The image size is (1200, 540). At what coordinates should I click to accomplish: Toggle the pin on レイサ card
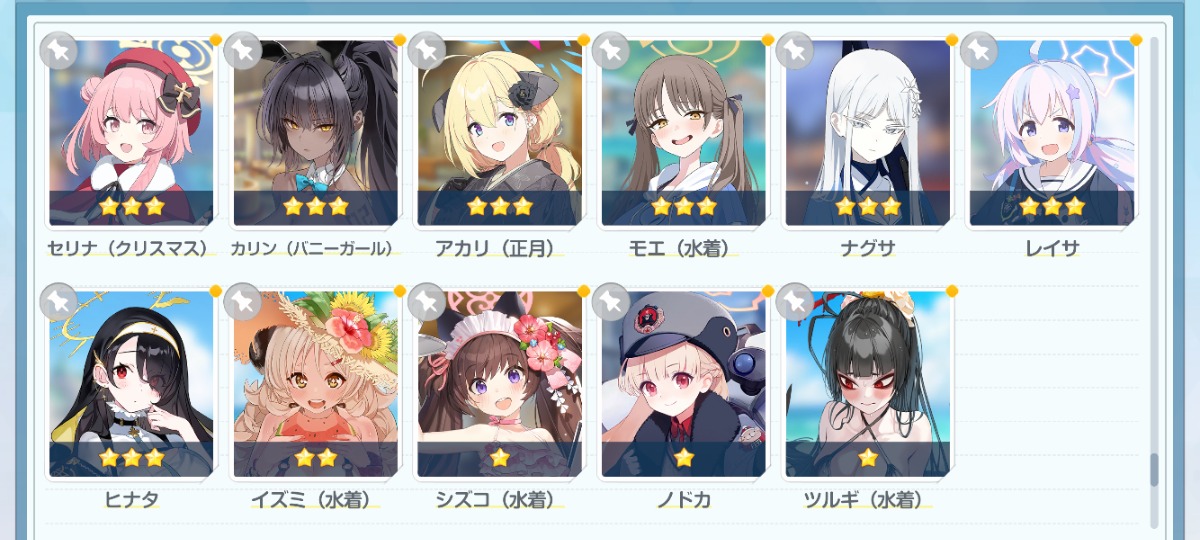tap(979, 51)
